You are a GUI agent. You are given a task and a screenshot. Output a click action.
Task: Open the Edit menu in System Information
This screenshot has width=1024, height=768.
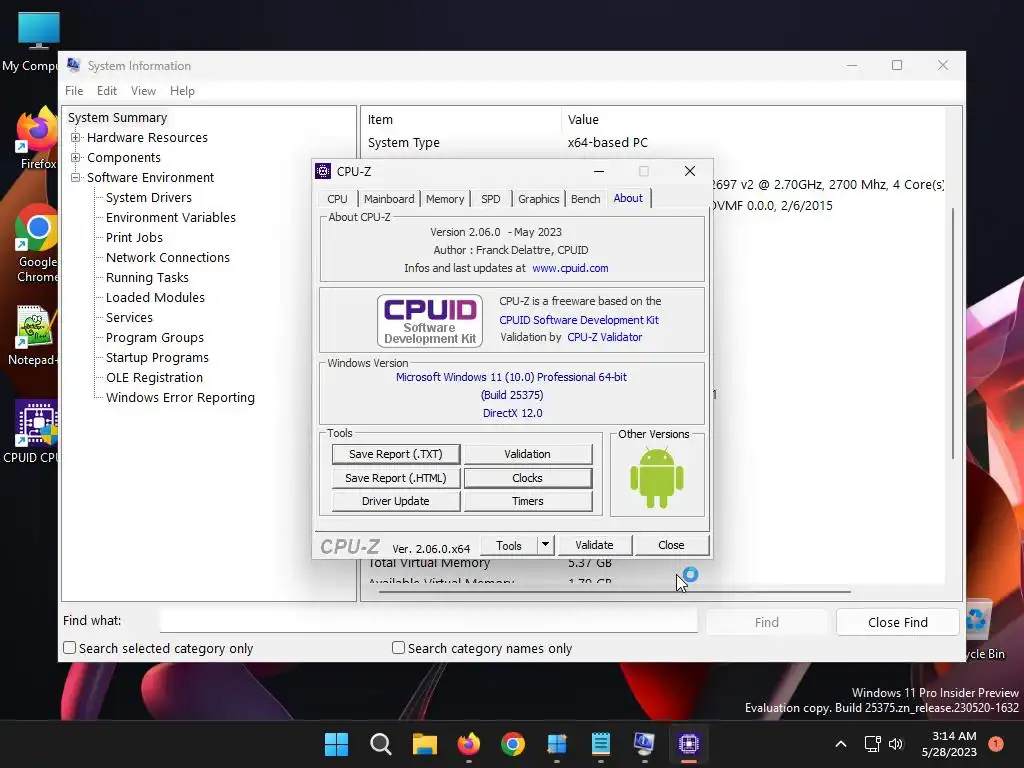click(x=106, y=91)
